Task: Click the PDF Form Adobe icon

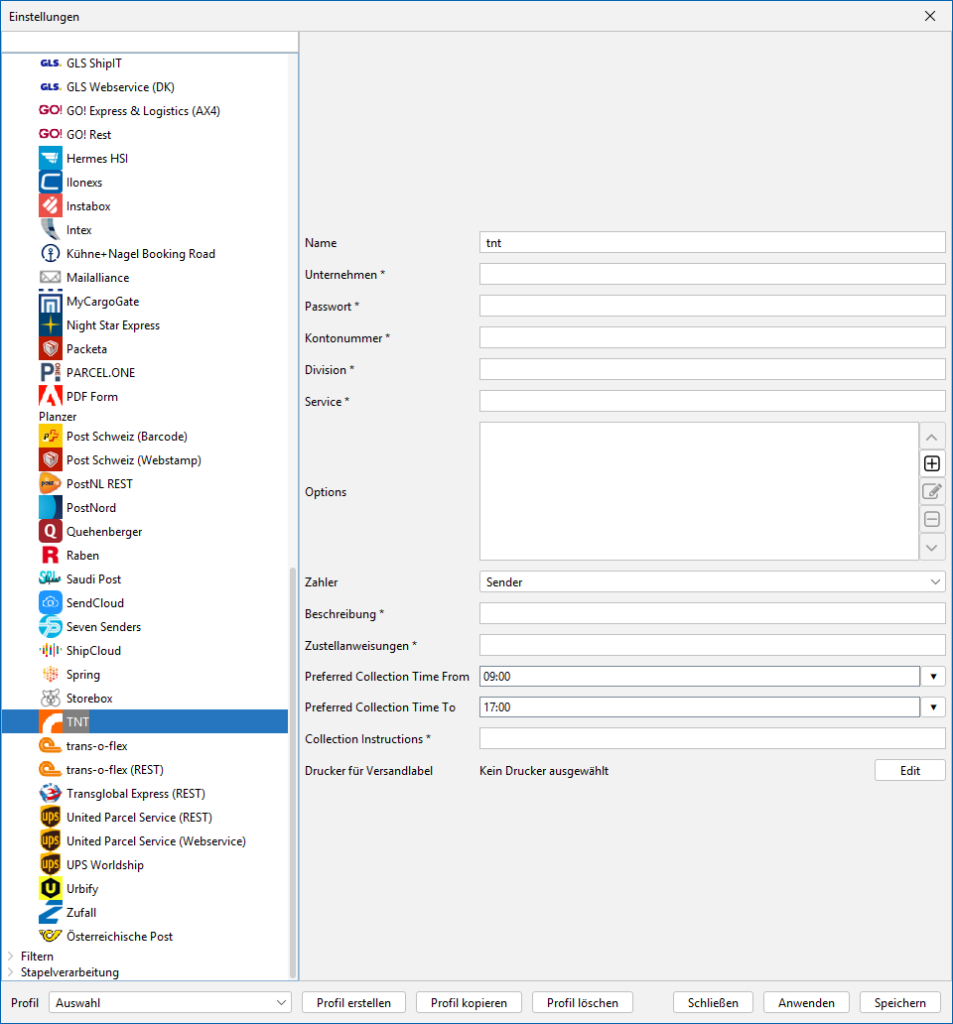Action: click(x=50, y=396)
